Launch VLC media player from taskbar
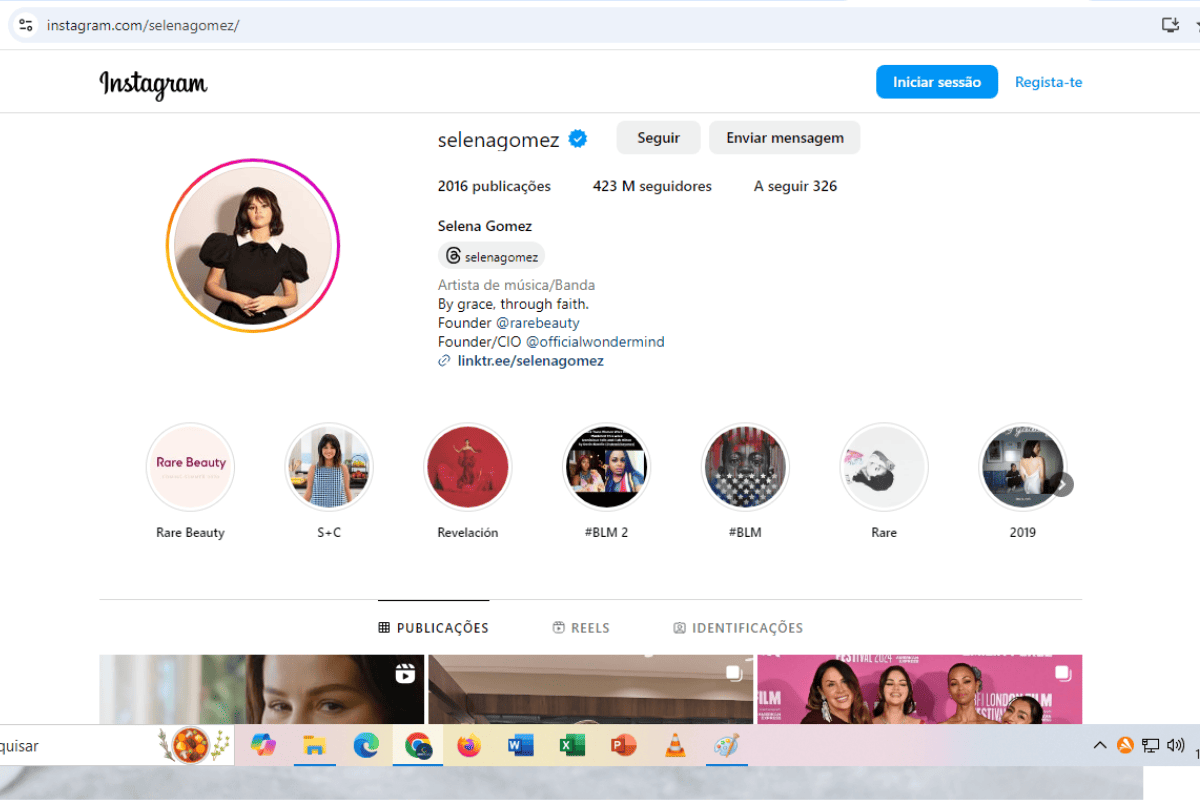This screenshot has width=1200, height=800. [x=675, y=745]
